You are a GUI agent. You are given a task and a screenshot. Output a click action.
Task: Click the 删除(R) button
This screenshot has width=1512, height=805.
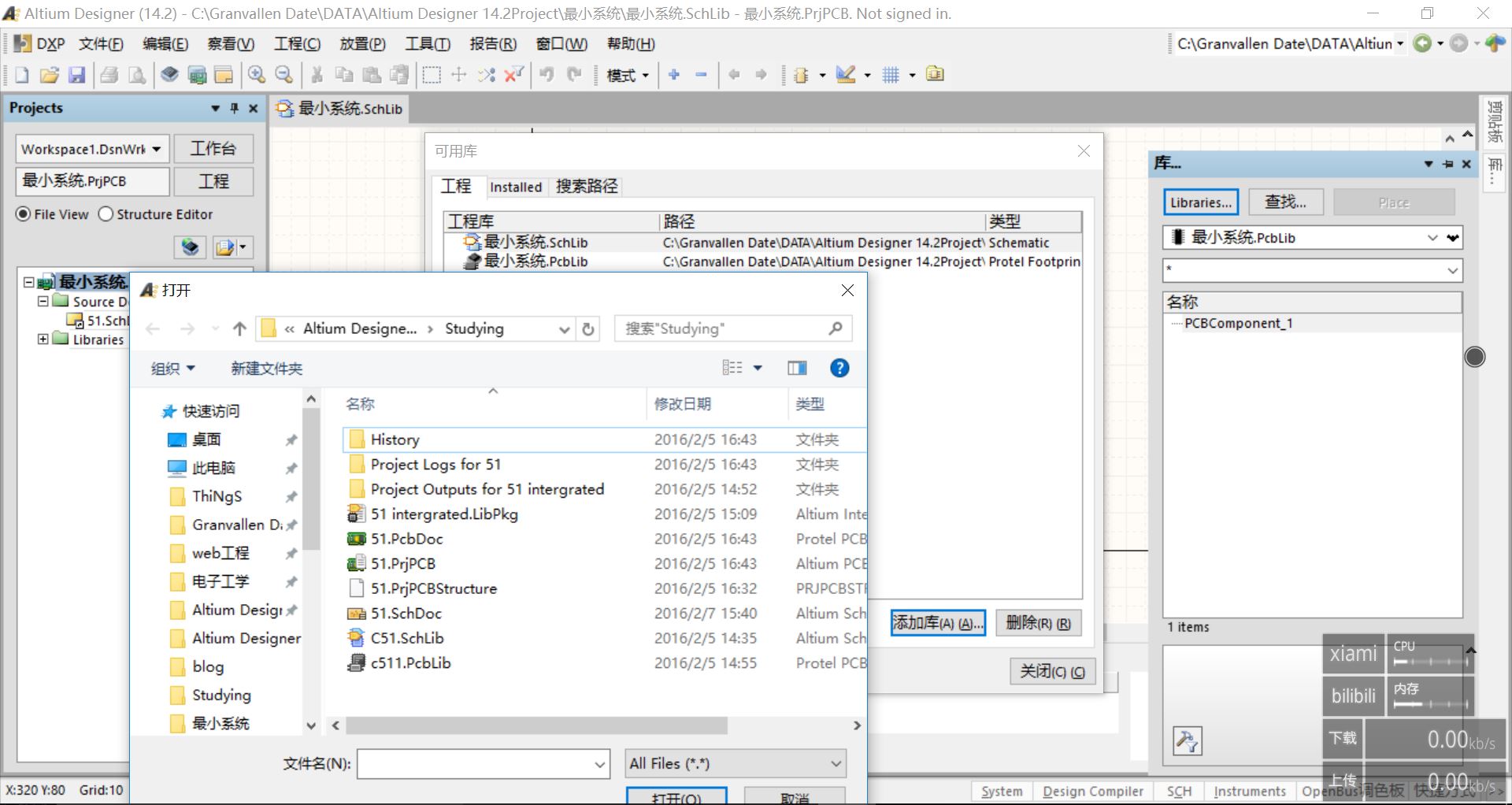coord(1038,623)
